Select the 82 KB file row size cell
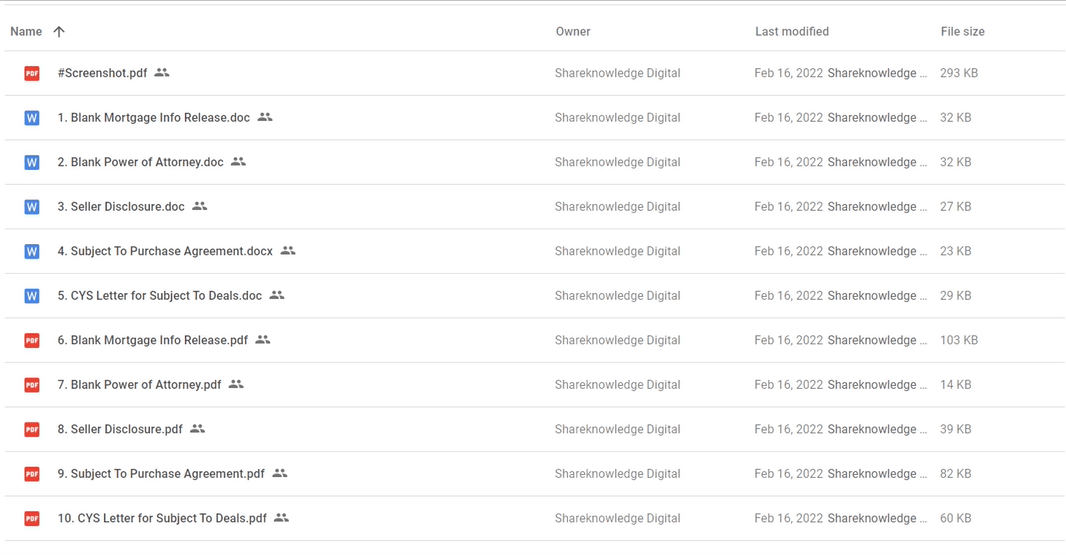Image resolution: width=1066 pixels, height=555 pixels. click(956, 473)
